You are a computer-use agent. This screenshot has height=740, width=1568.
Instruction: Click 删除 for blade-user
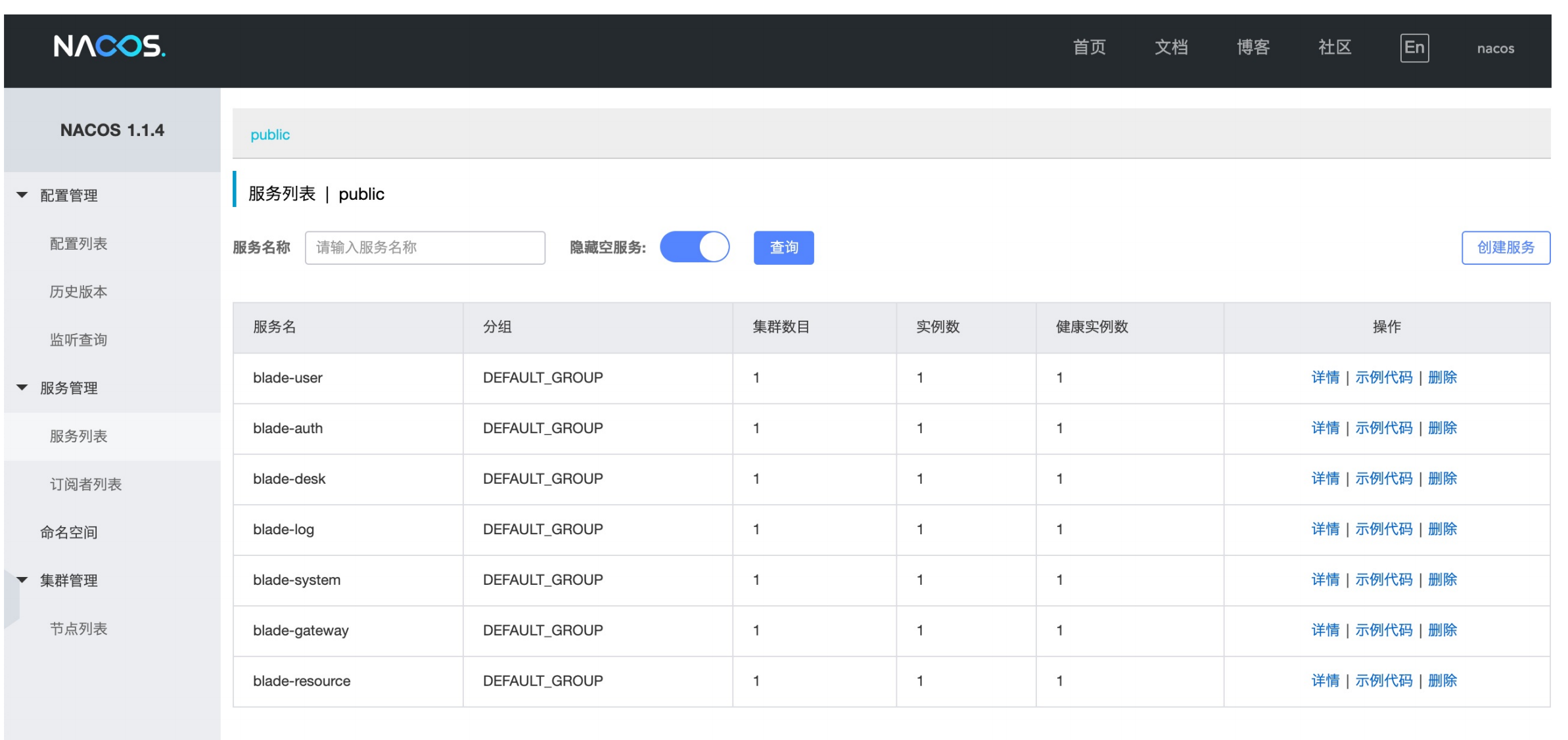tap(1442, 378)
